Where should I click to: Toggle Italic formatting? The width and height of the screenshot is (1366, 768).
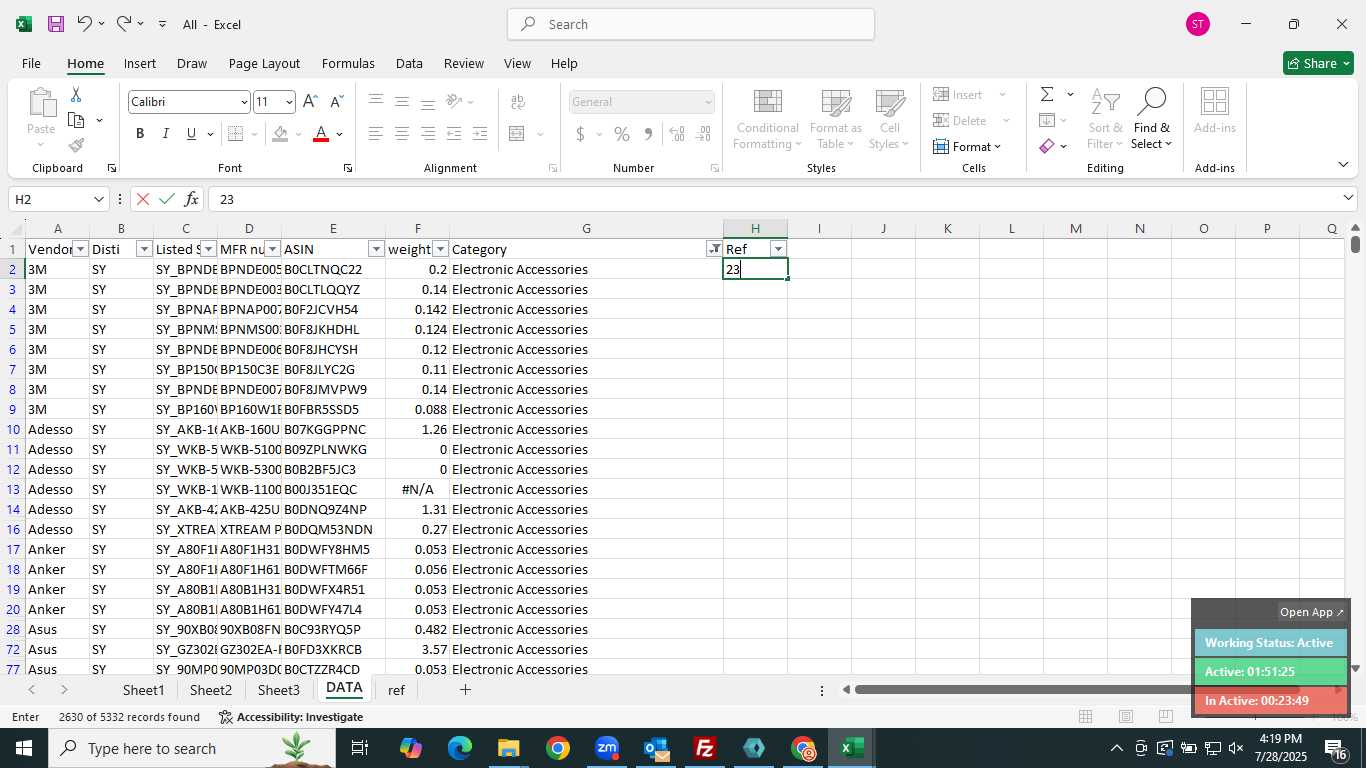165,134
